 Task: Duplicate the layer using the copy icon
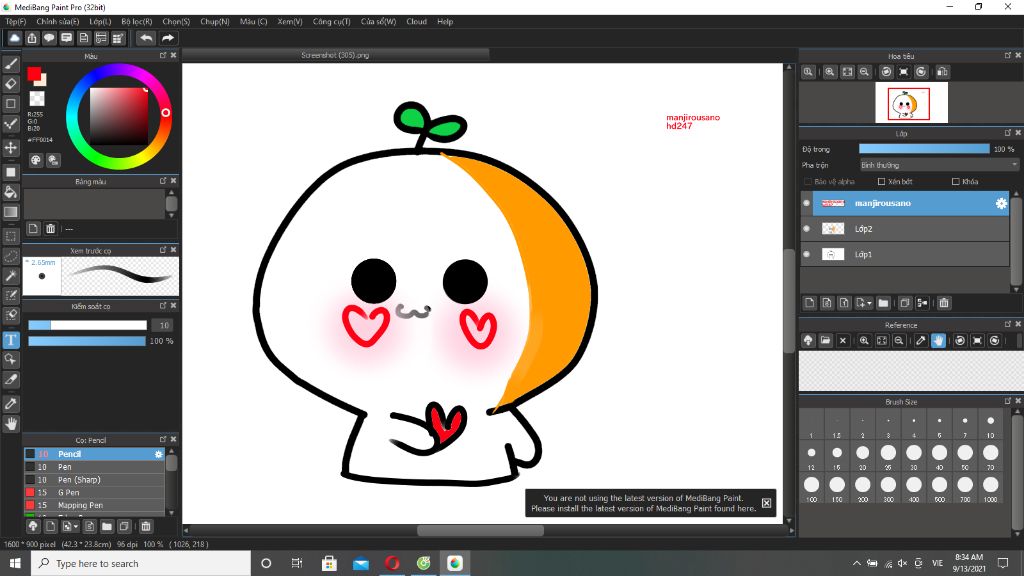click(904, 303)
